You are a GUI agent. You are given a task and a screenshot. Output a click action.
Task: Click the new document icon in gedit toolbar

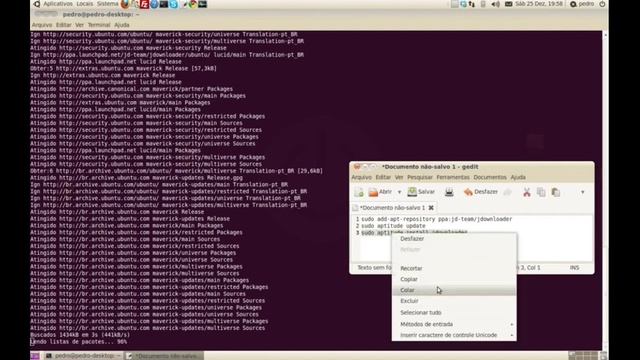pos(359,192)
